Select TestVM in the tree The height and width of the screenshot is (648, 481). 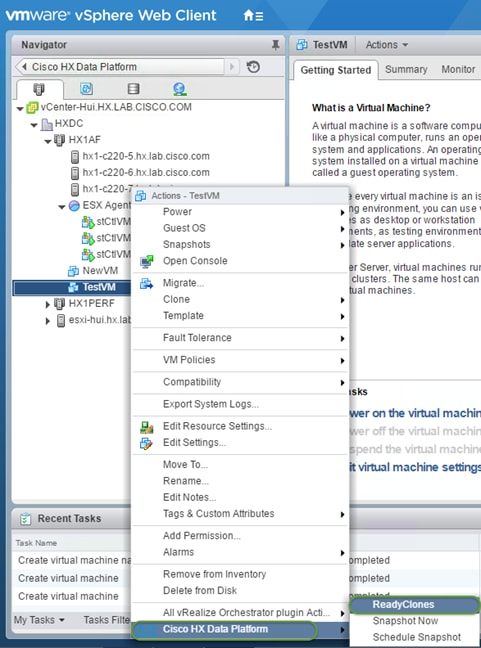tap(72, 287)
